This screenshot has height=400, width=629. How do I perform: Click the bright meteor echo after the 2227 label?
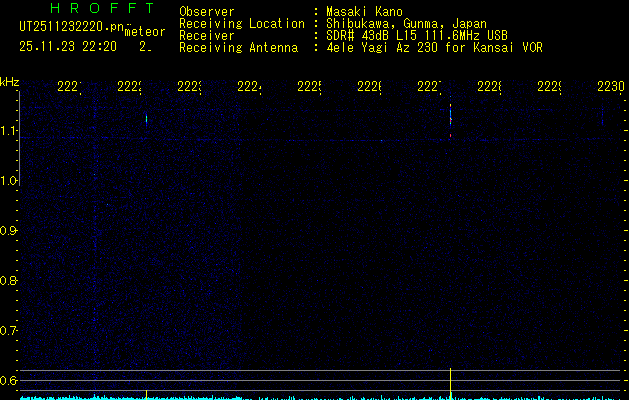[x=450, y=116]
